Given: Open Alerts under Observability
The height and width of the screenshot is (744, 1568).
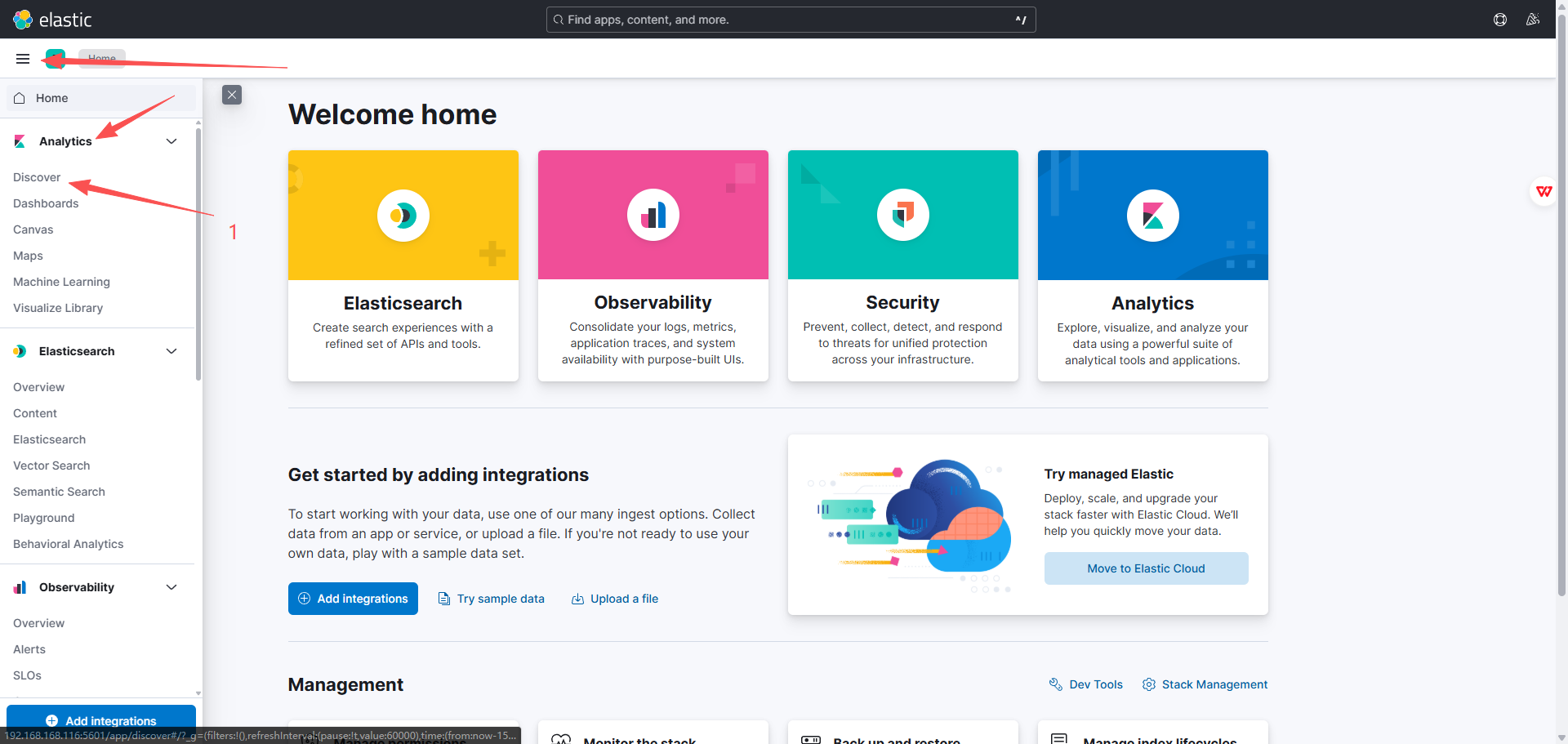Looking at the screenshot, I should click(x=29, y=649).
